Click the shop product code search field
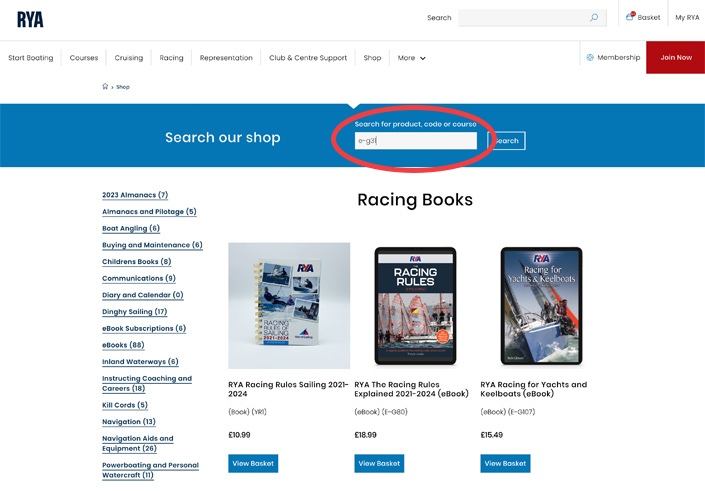 [x=415, y=141]
